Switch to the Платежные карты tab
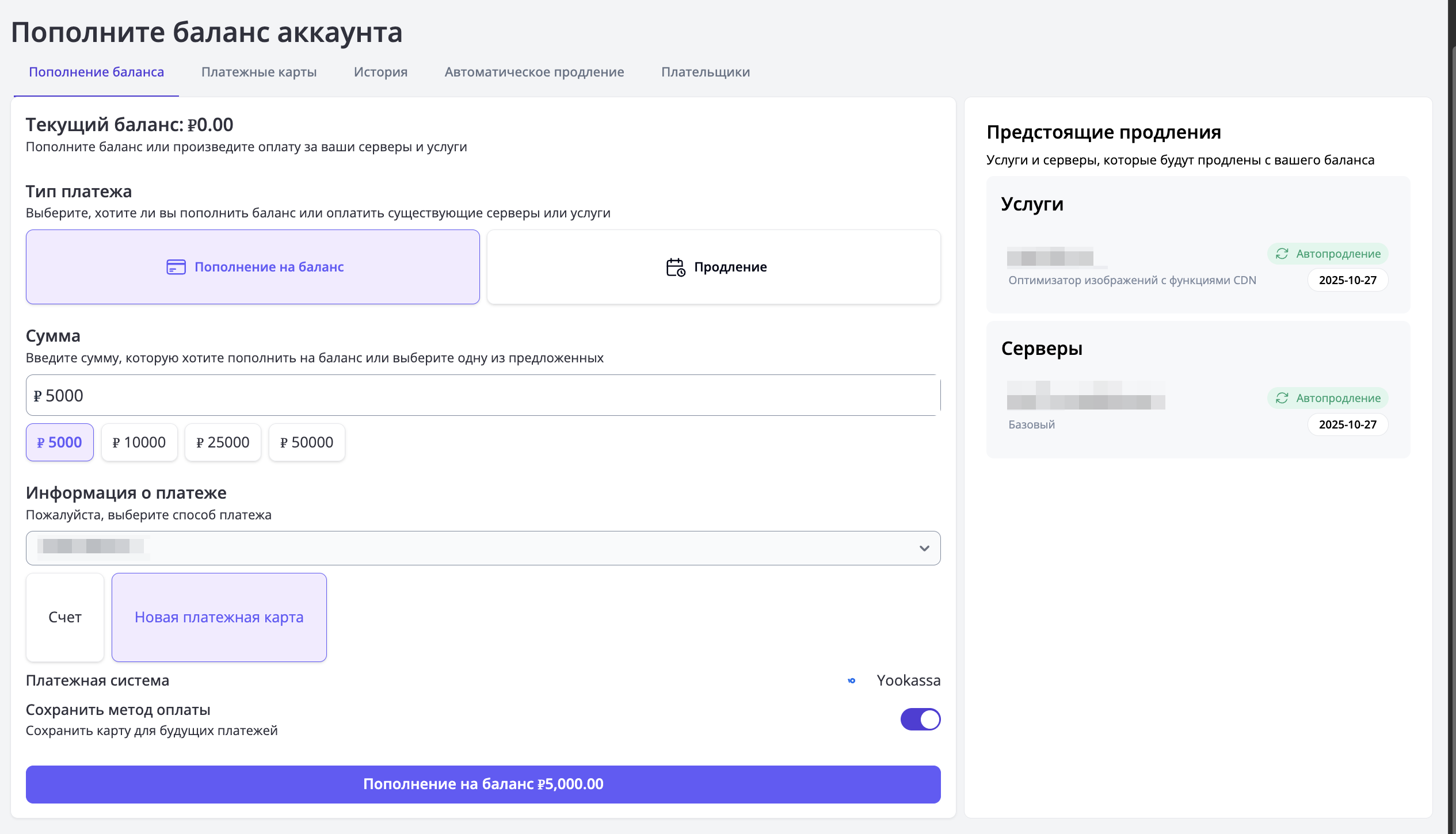 pos(258,72)
